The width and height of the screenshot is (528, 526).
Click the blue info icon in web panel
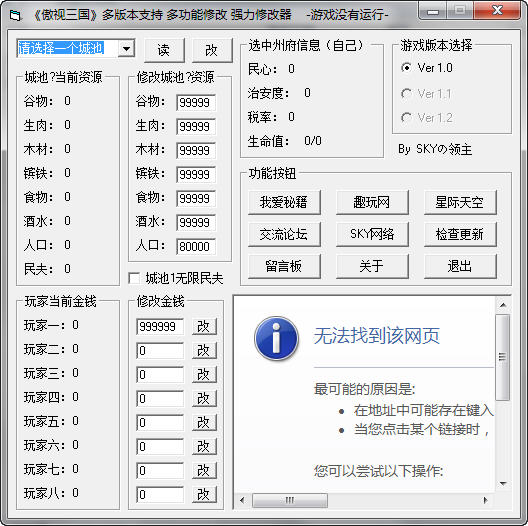[x=276, y=338]
